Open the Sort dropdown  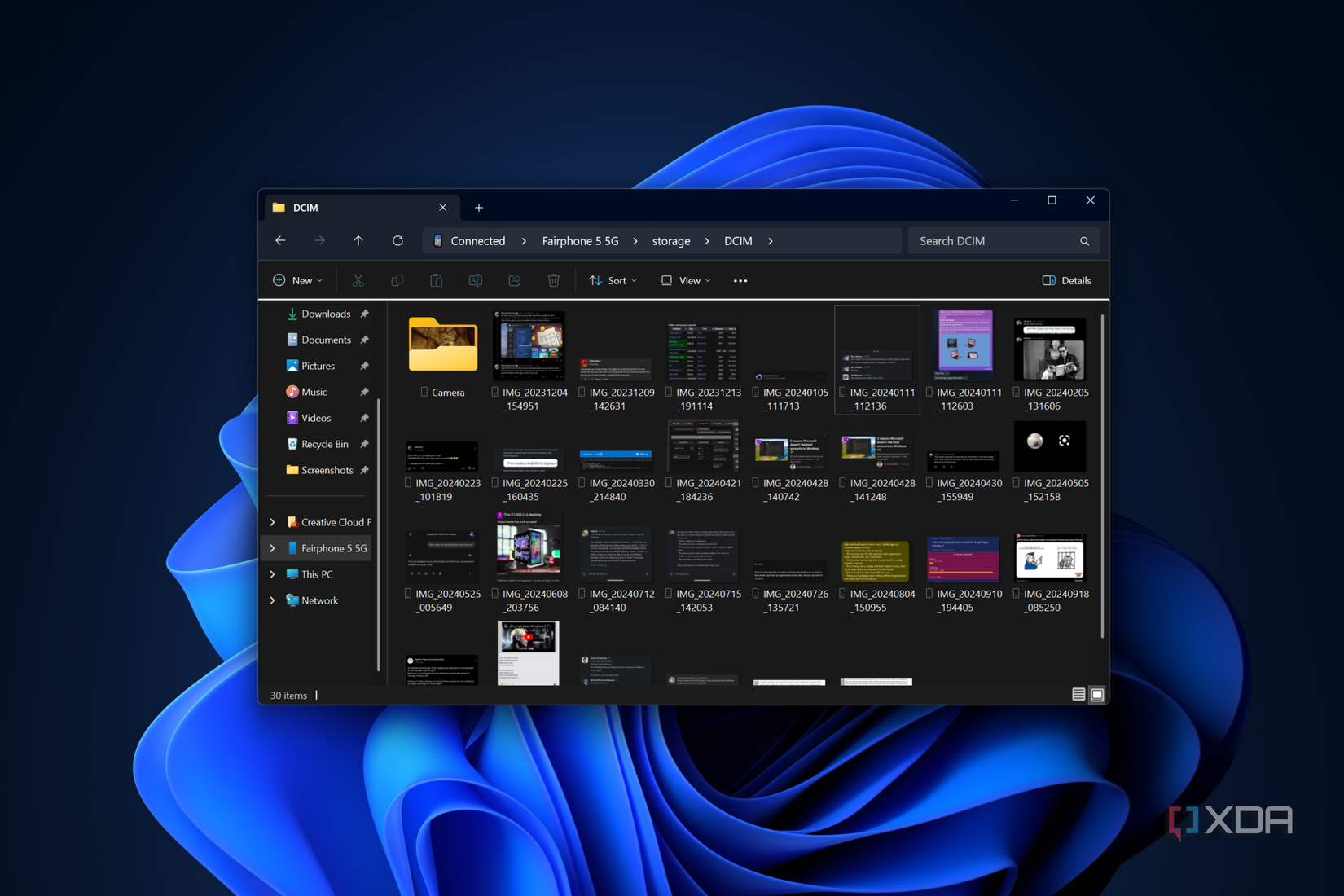613,280
